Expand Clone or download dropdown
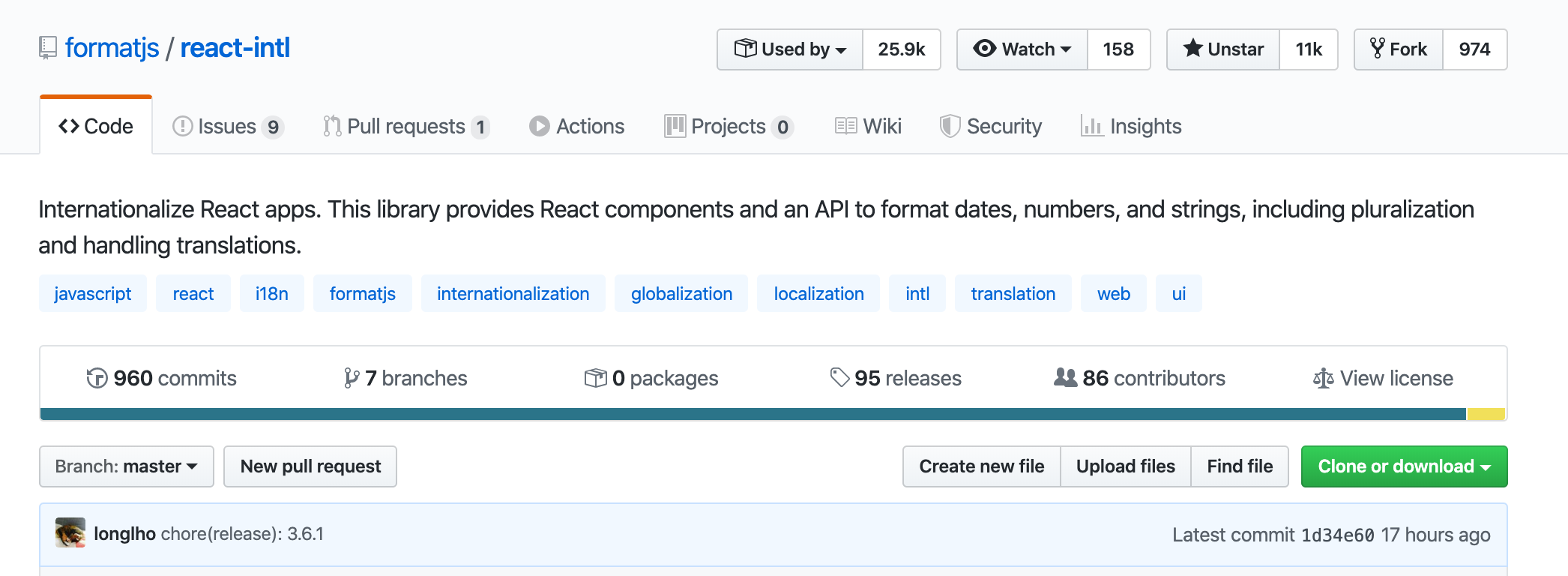 point(1405,466)
